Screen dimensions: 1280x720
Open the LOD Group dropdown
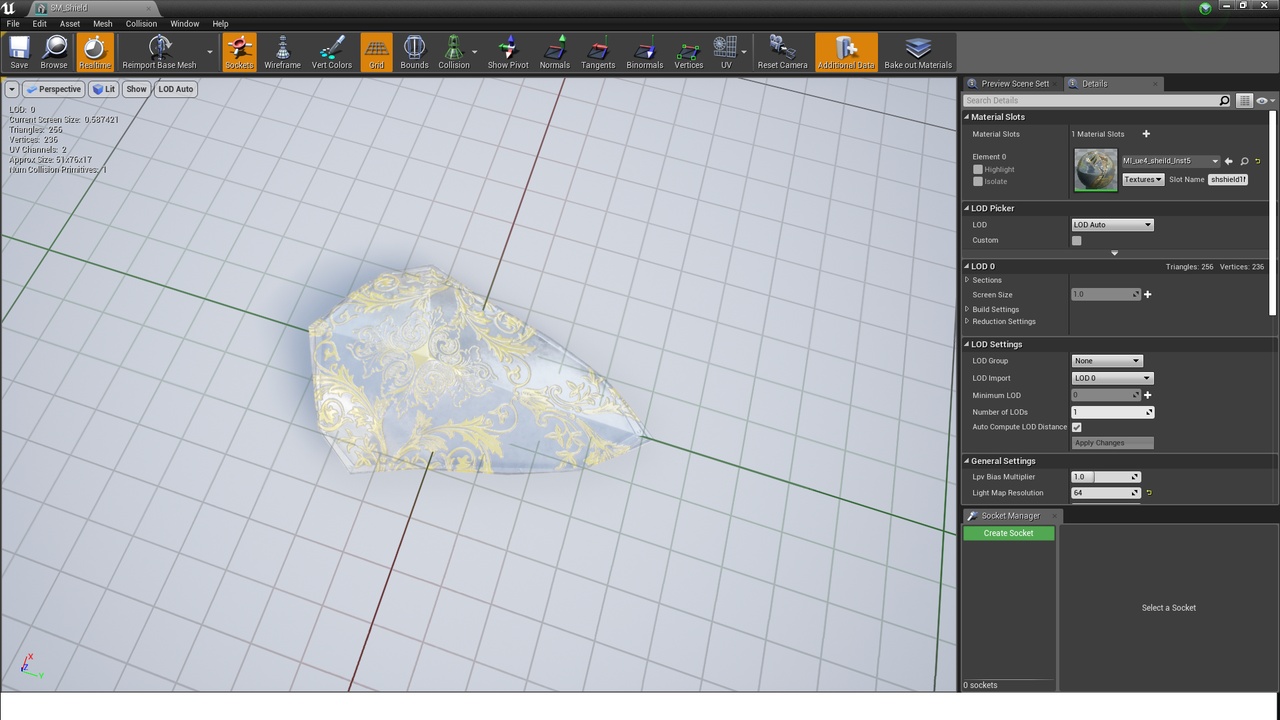tap(1106, 361)
